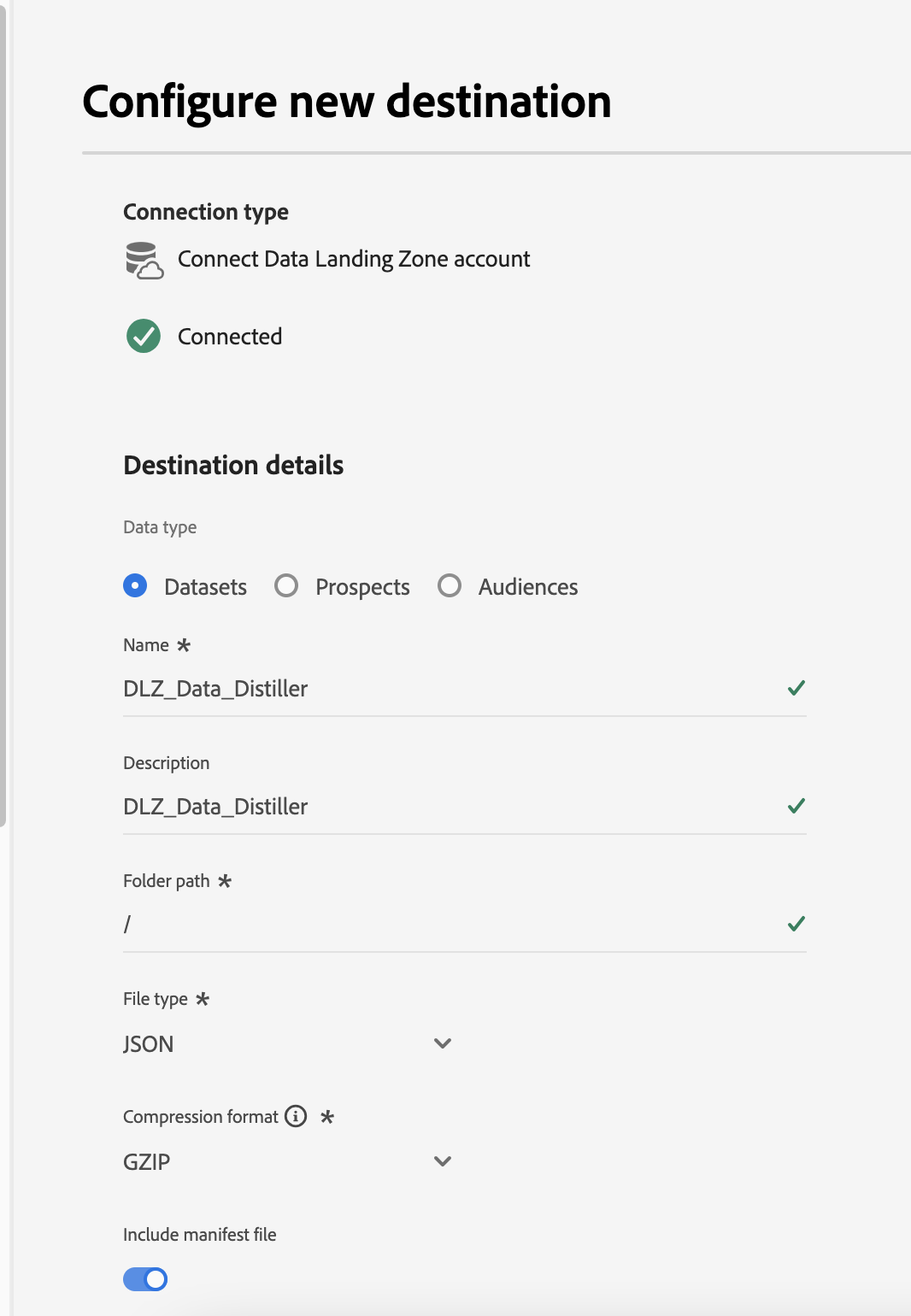The width and height of the screenshot is (911, 1316).
Task: Expand the Compression format dropdown
Action: coord(287,1161)
